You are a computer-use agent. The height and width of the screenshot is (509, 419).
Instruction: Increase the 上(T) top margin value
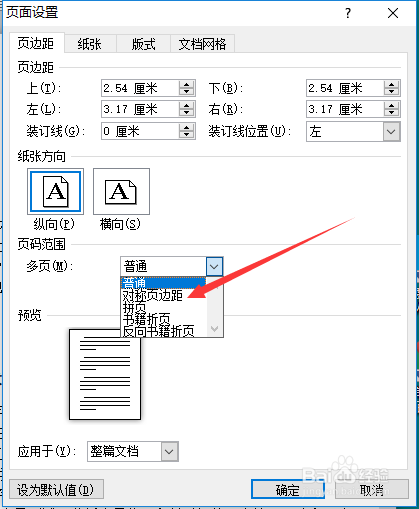187,85
